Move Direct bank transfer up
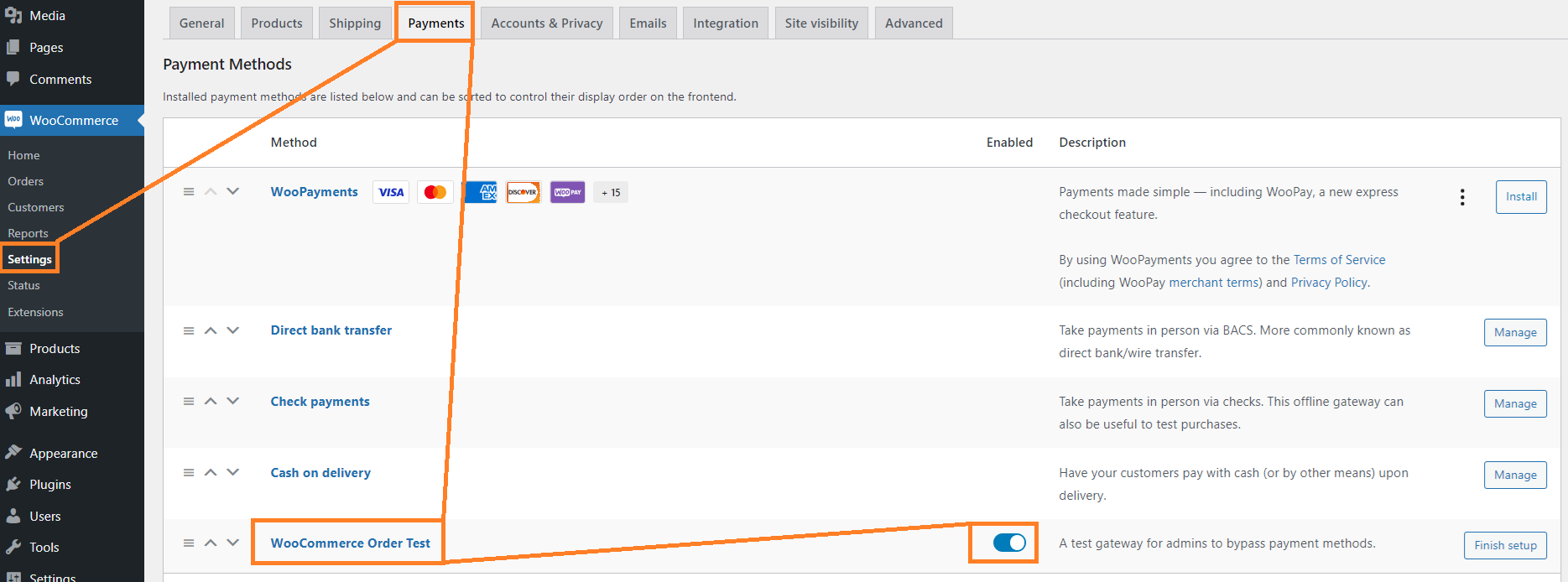 point(211,330)
